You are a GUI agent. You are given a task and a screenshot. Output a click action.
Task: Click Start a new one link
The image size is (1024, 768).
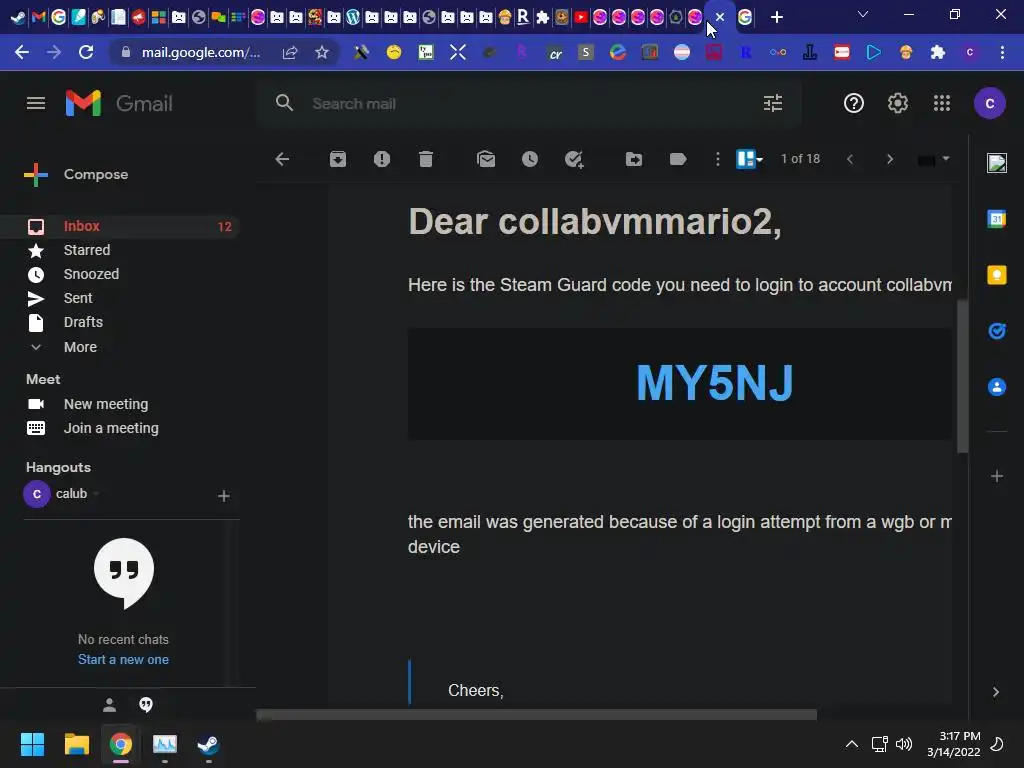123,660
